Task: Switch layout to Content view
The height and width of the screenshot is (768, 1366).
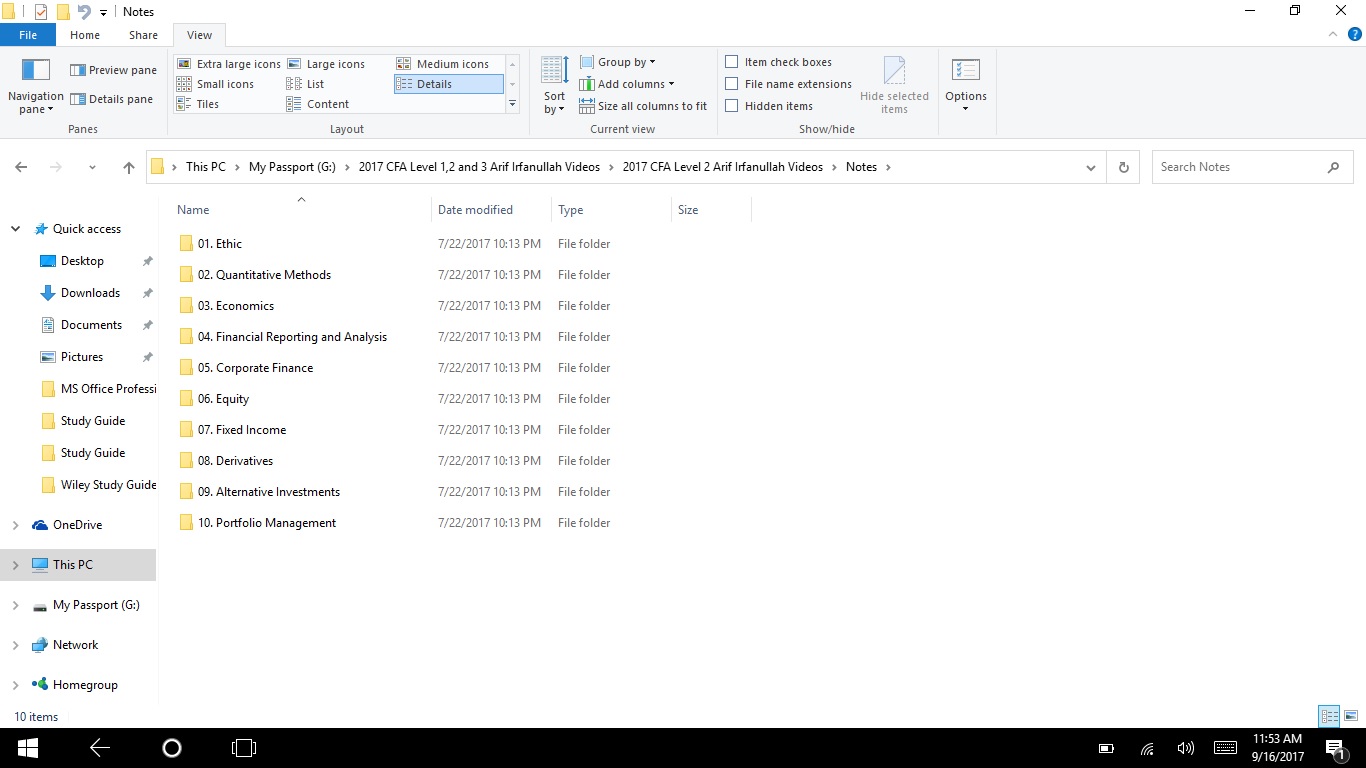Action: point(317,104)
